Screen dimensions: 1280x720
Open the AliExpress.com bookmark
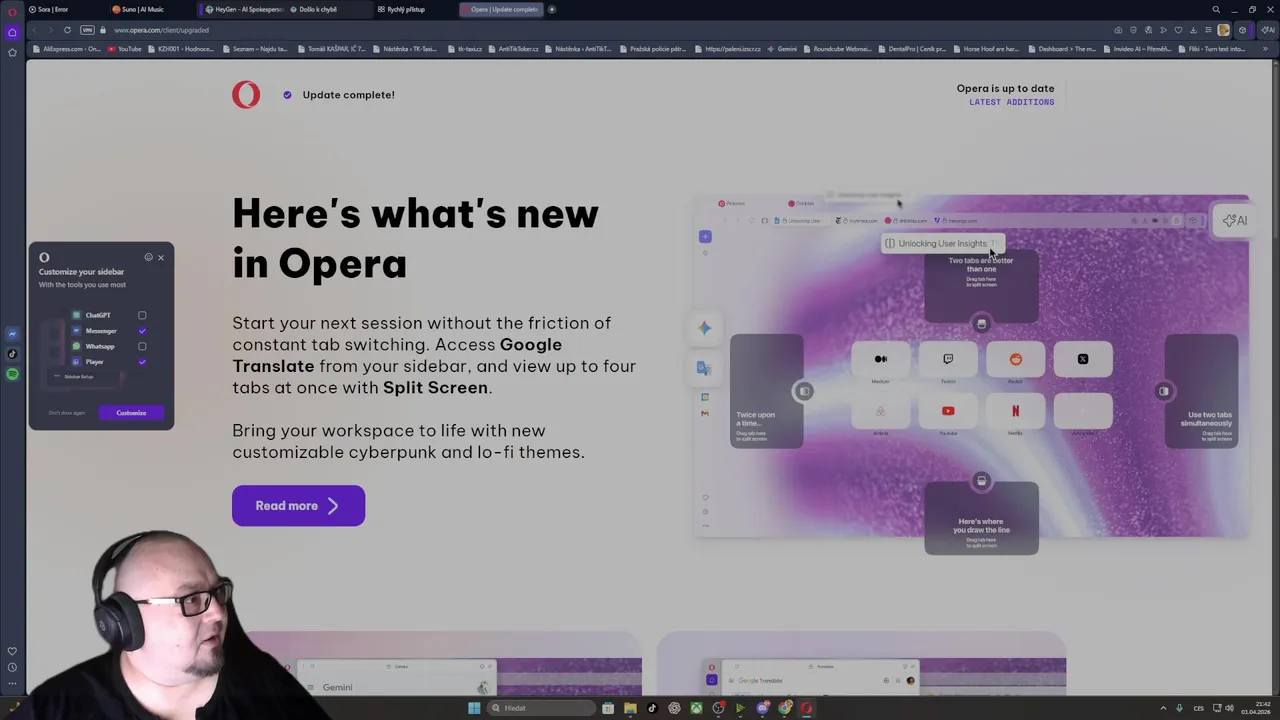tap(66, 49)
